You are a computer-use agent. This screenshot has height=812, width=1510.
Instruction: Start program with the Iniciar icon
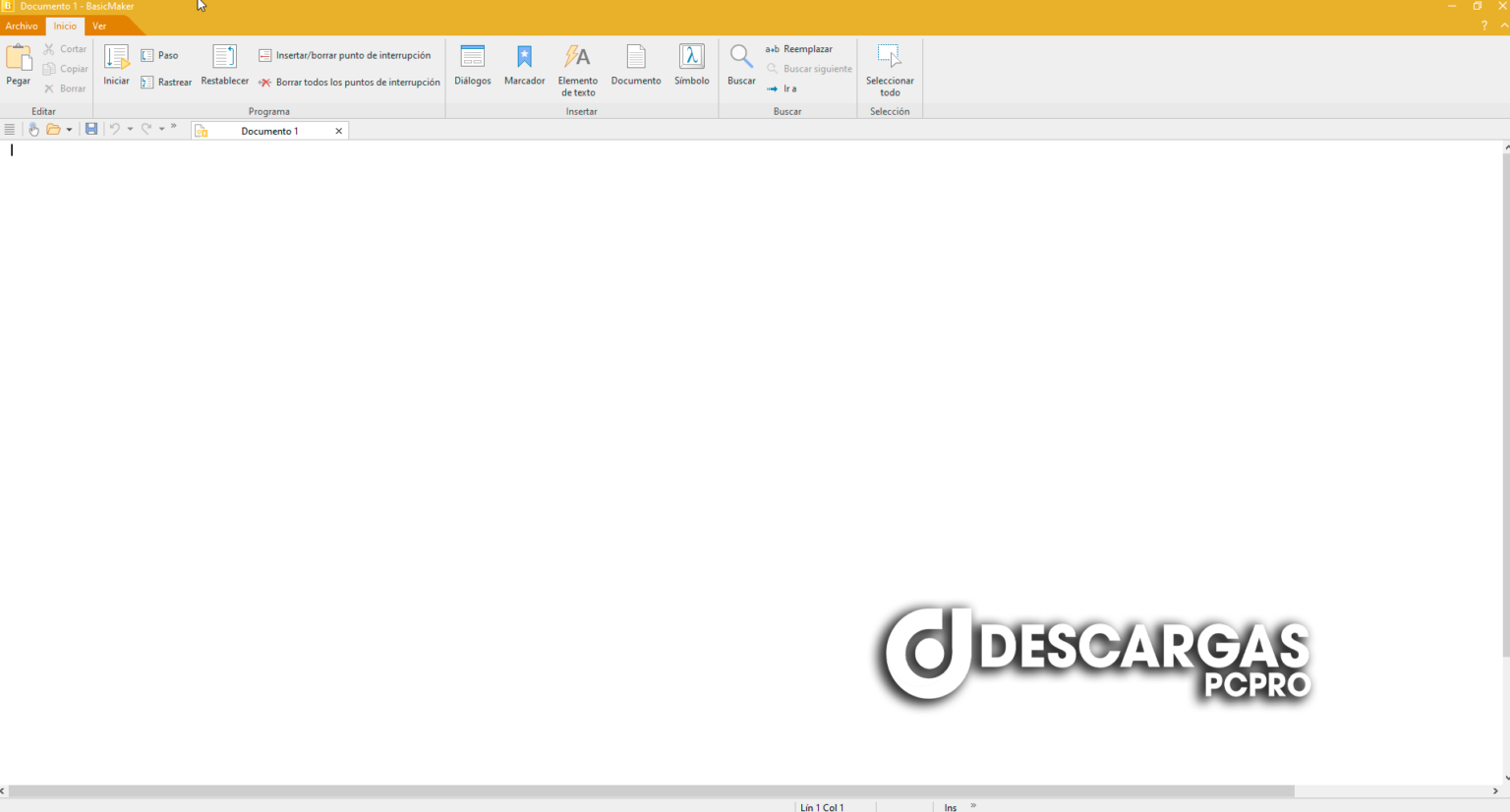tap(117, 58)
